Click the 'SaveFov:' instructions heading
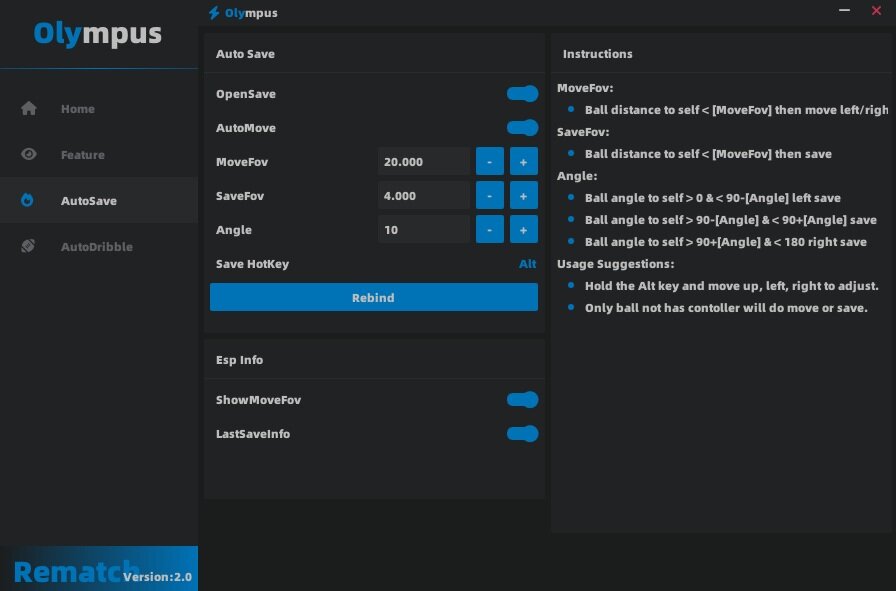This screenshot has height=591, width=896. pyautogui.click(x=583, y=132)
